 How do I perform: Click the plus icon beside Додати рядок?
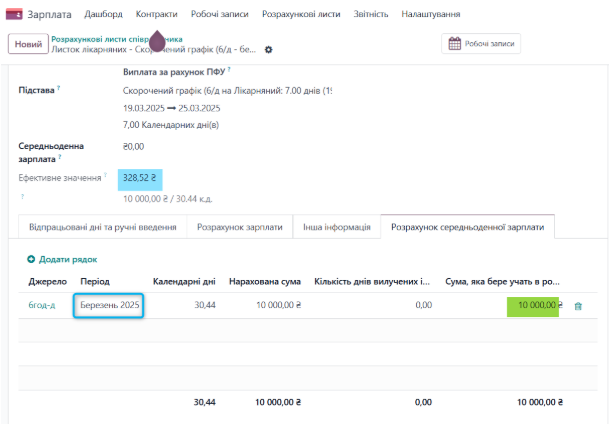click(31, 259)
